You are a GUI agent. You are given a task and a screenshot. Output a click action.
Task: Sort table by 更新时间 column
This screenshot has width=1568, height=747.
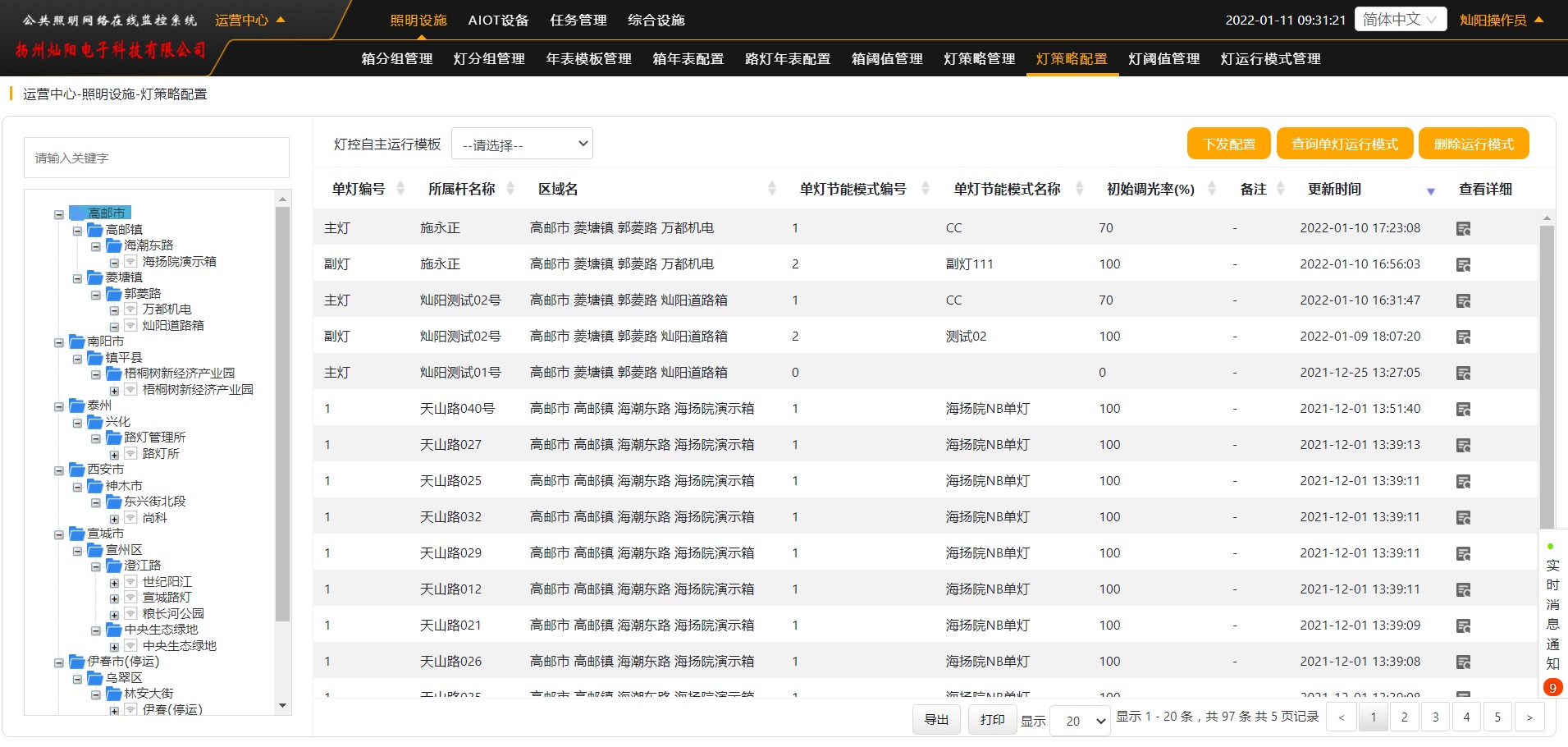click(x=1430, y=190)
